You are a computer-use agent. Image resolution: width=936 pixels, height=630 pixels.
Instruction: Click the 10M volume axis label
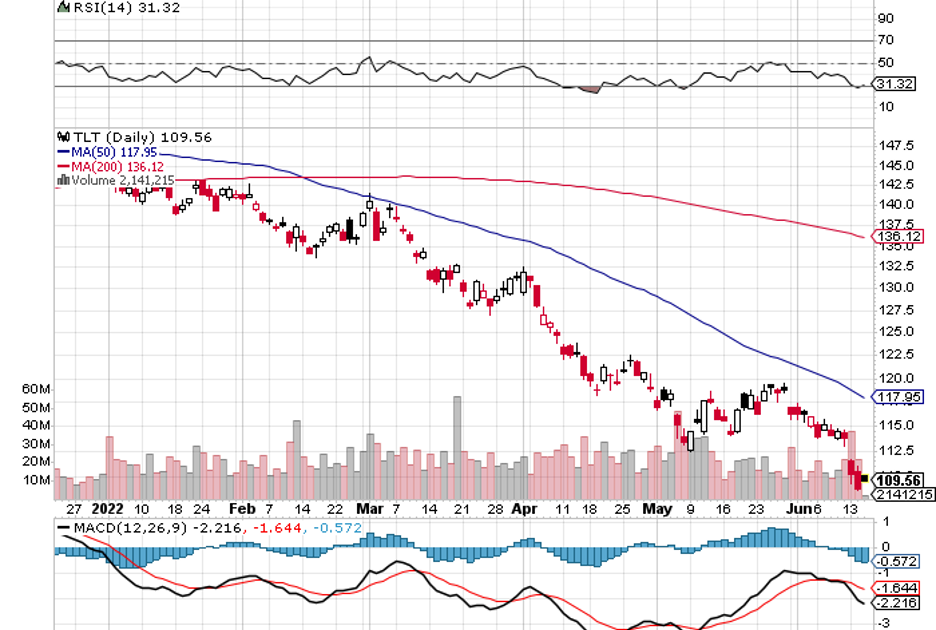point(36,480)
